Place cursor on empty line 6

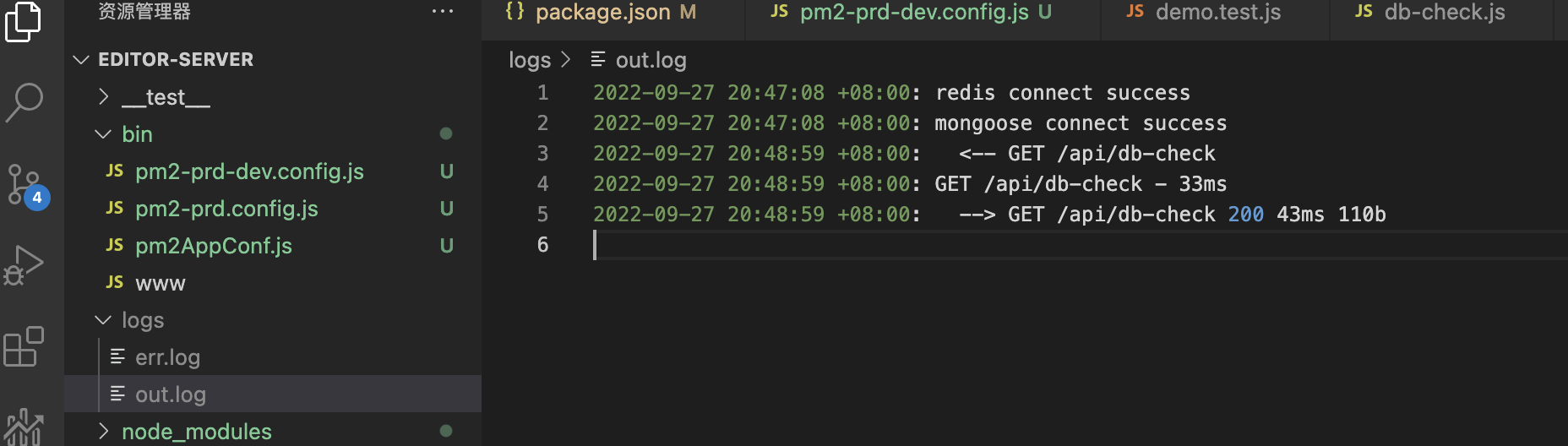click(x=1080, y=245)
